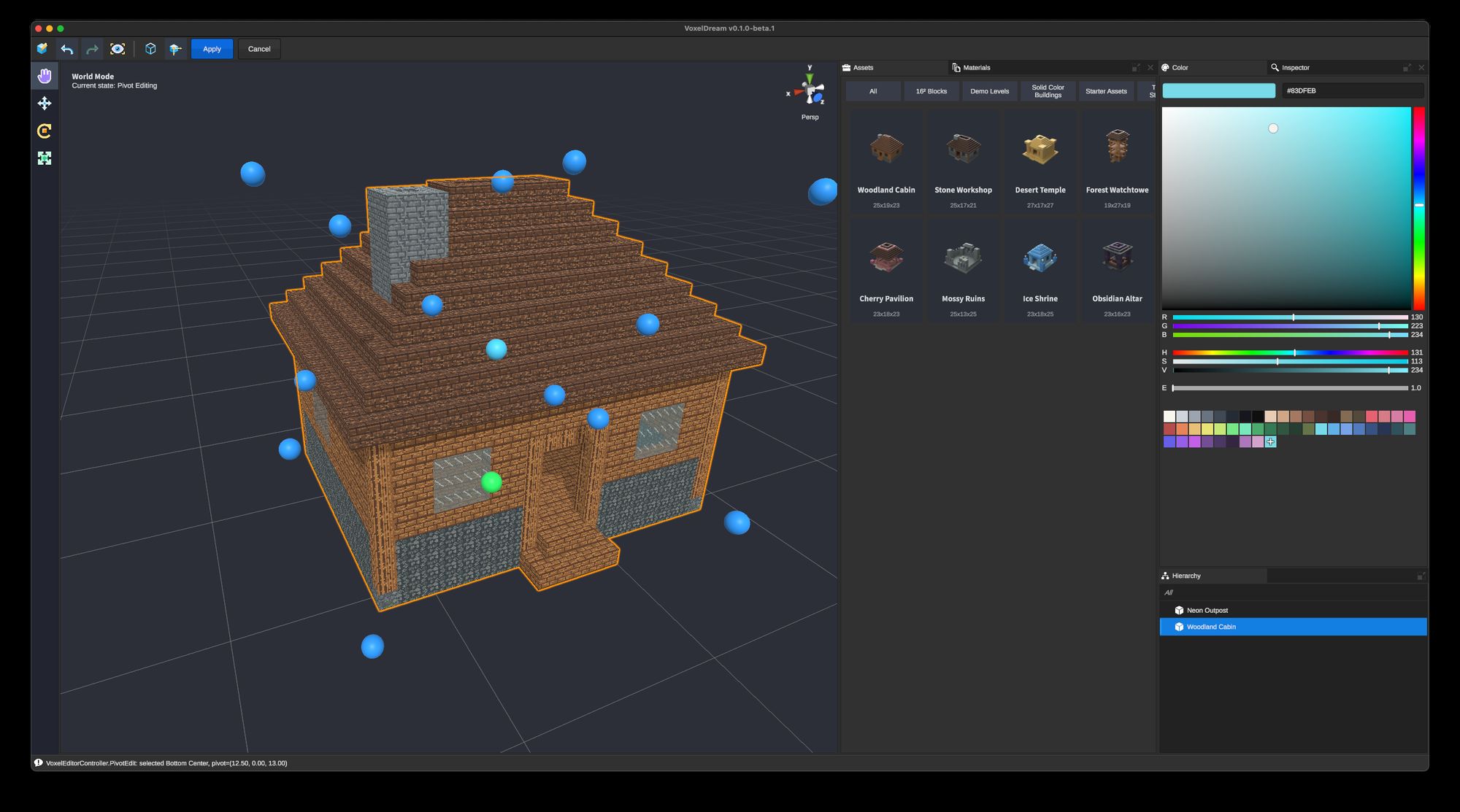
Task: Adjust the G channel slider
Action: (x=1290, y=326)
